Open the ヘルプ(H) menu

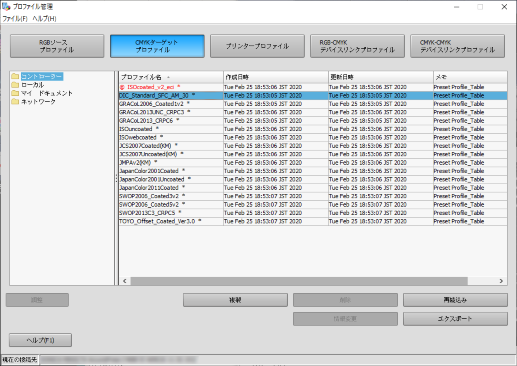44,19
